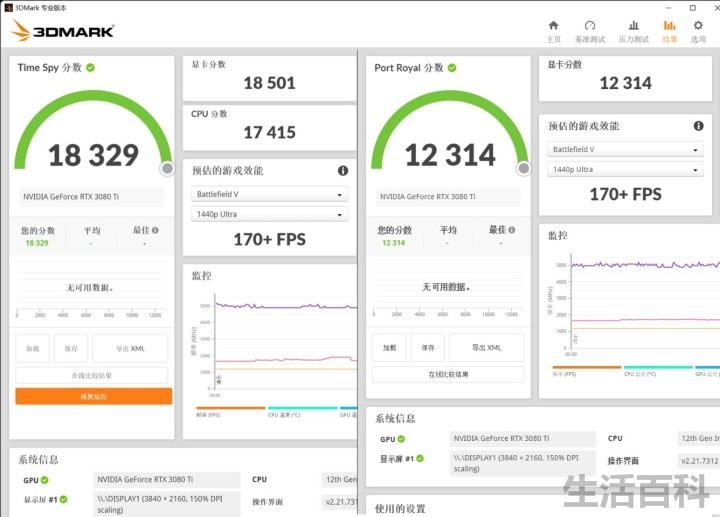Expand the Battlefield V game dropdown under Port Royal

pyautogui.click(x=625, y=149)
